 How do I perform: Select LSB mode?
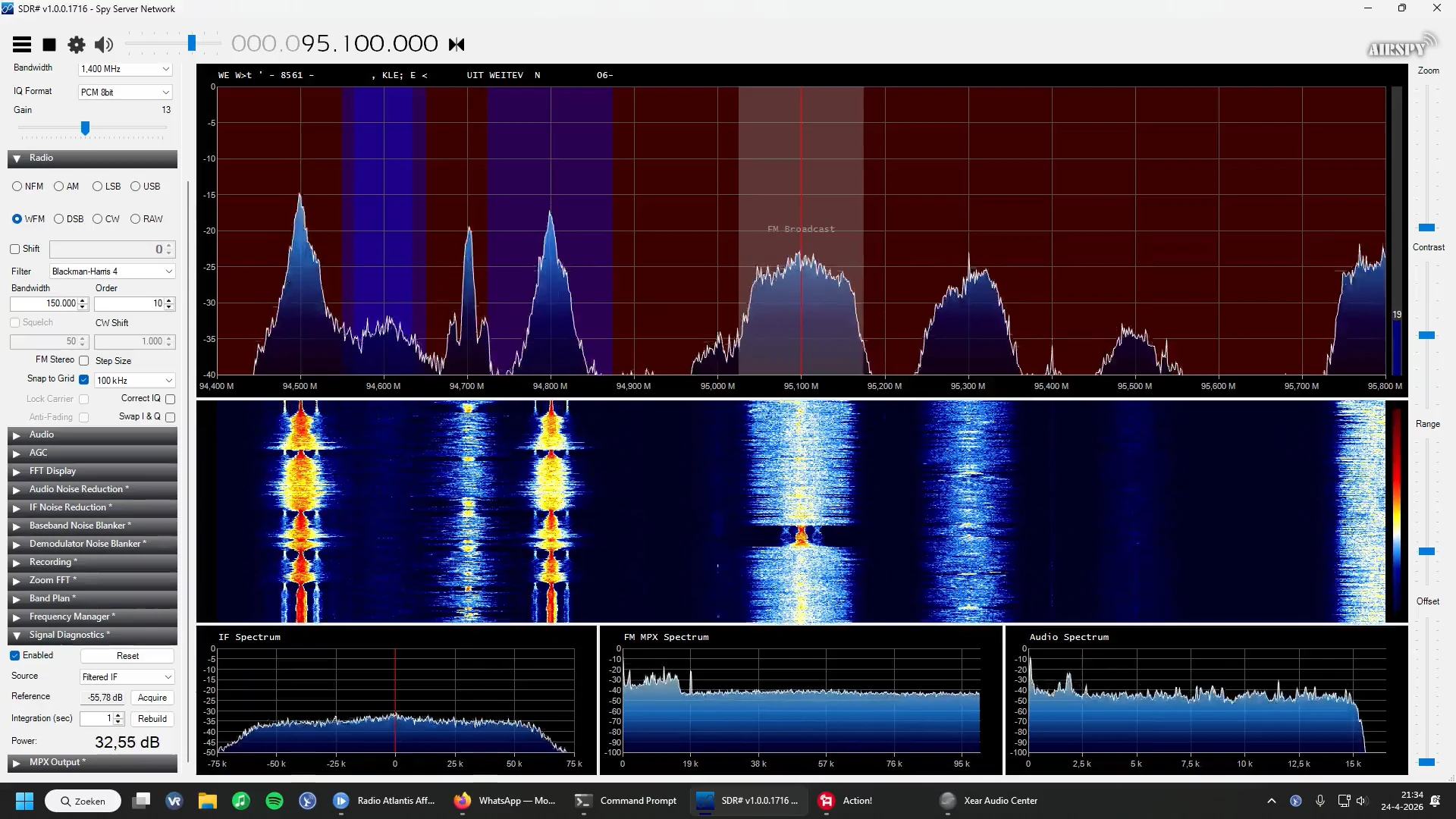pos(106,187)
